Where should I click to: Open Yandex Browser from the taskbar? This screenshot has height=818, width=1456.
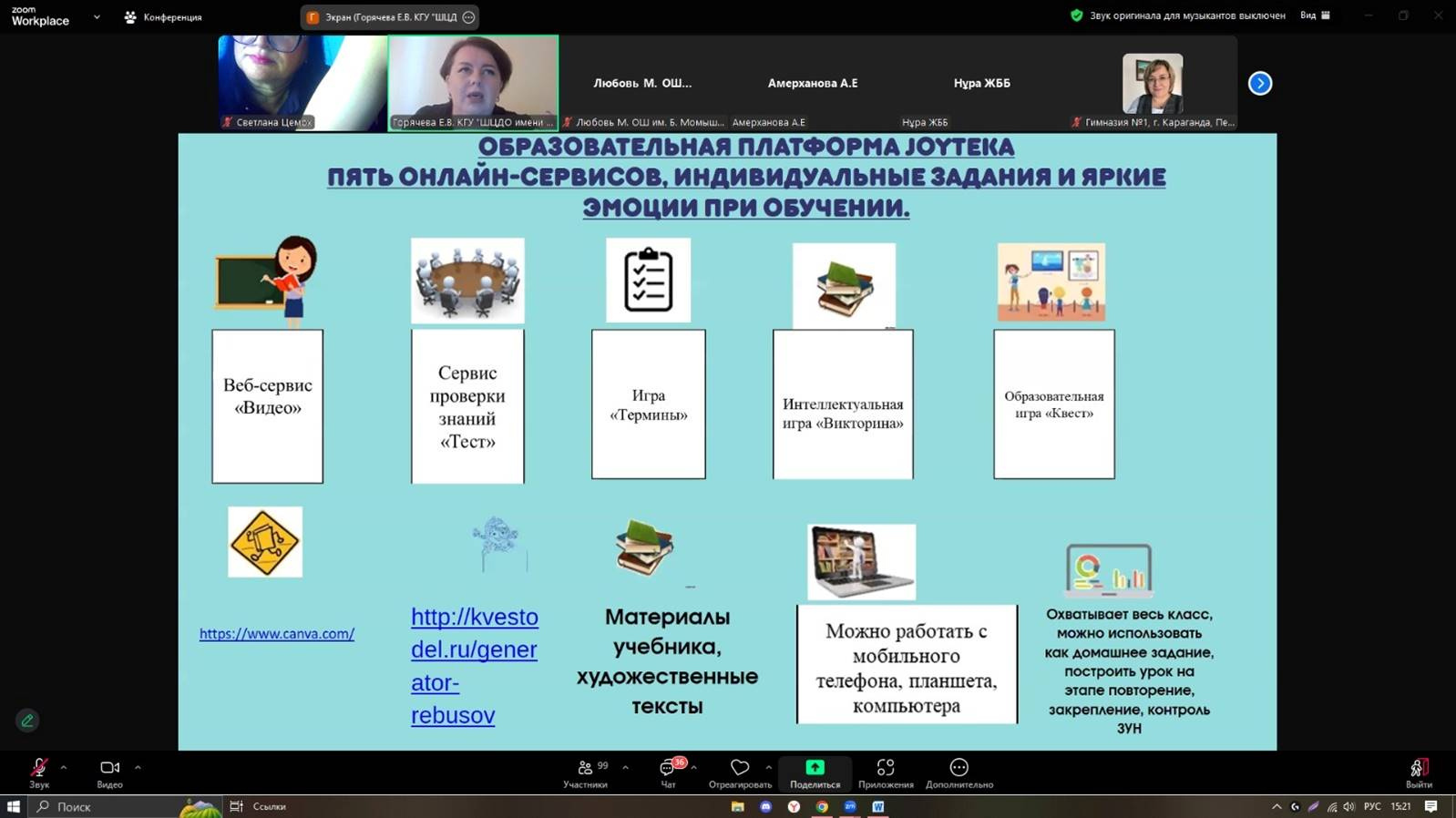[794, 806]
